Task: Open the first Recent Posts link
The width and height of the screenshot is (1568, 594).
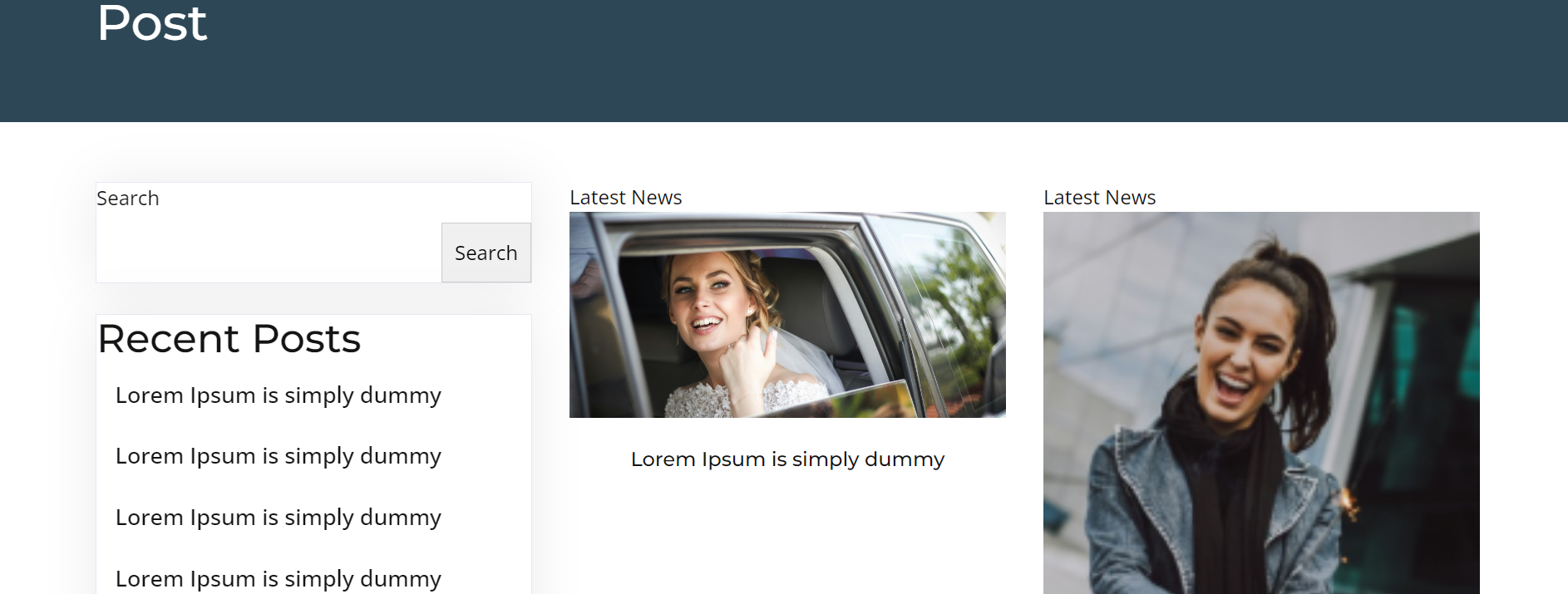Action: pyautogui.click(x=278, y=395)
